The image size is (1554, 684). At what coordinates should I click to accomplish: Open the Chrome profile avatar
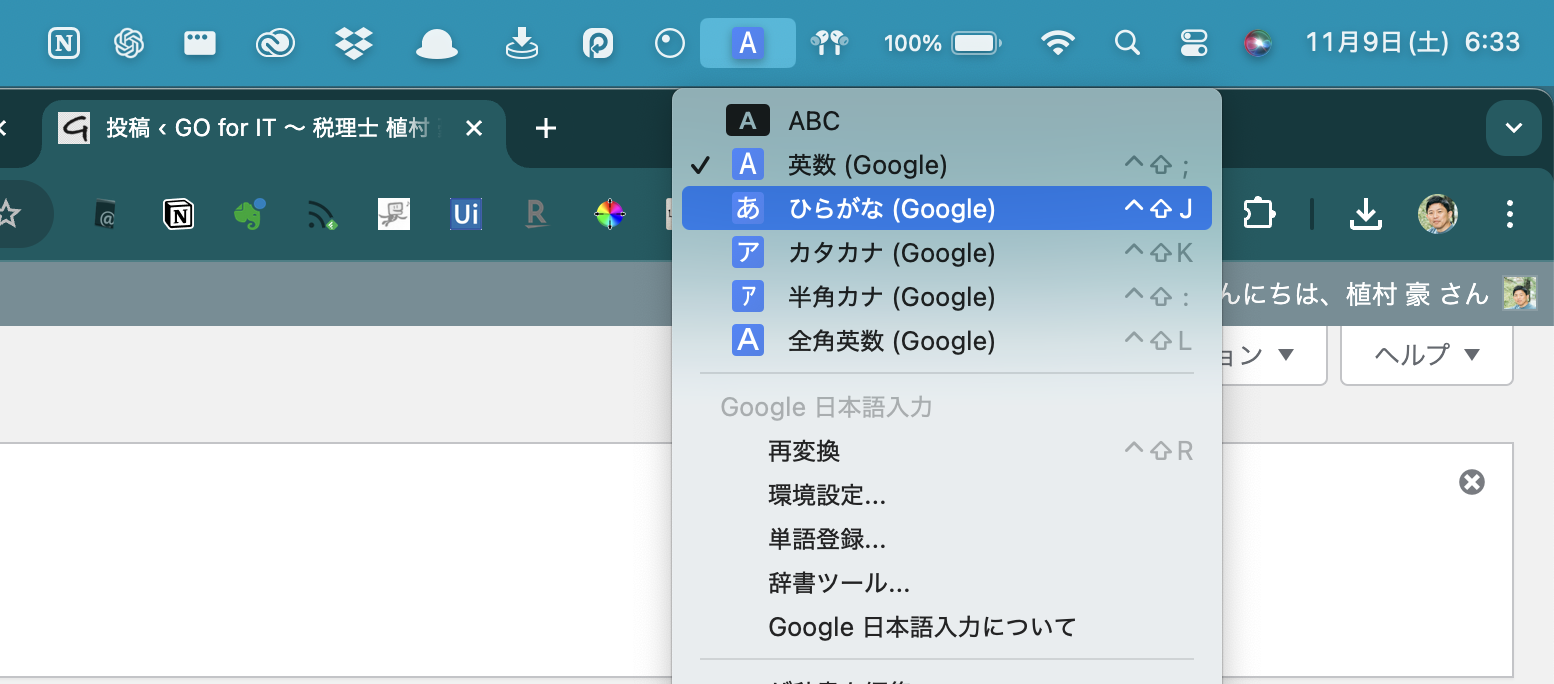(1438, 213)
